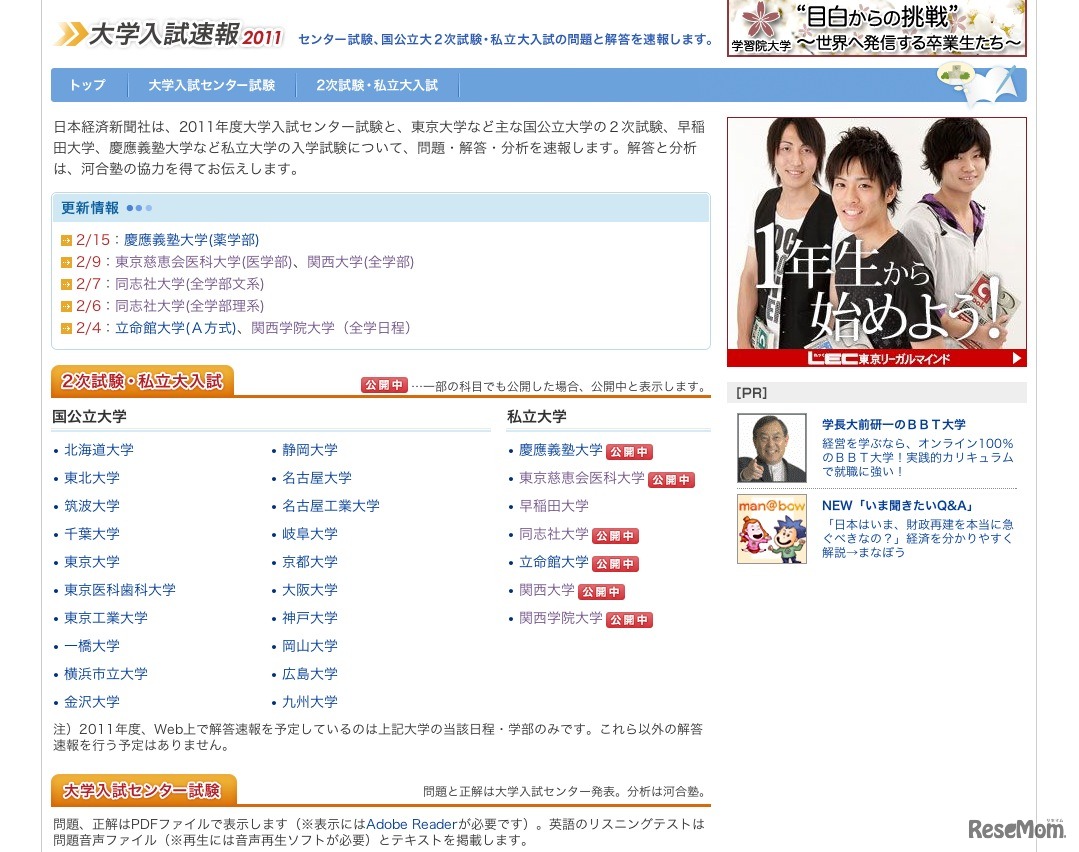
Task: Open the 横浜市立大学 link
Action: (106, 674)
